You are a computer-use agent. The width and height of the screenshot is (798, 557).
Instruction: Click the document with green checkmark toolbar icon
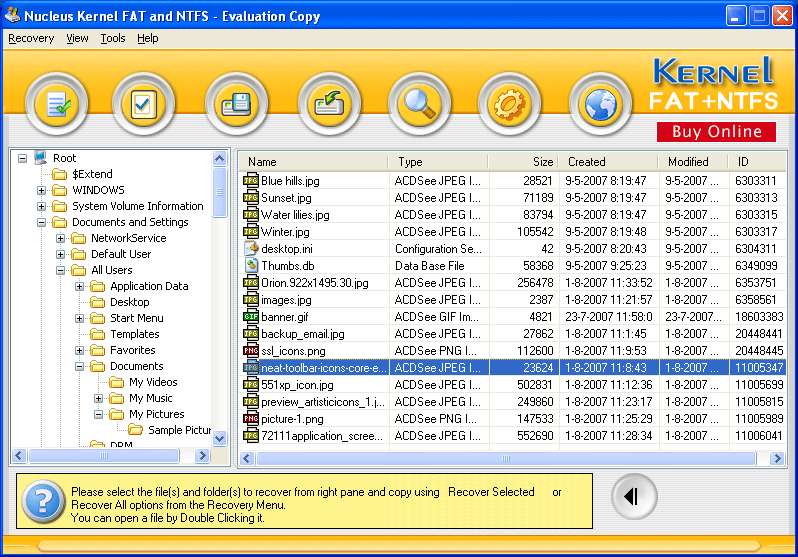click(57, 104)
